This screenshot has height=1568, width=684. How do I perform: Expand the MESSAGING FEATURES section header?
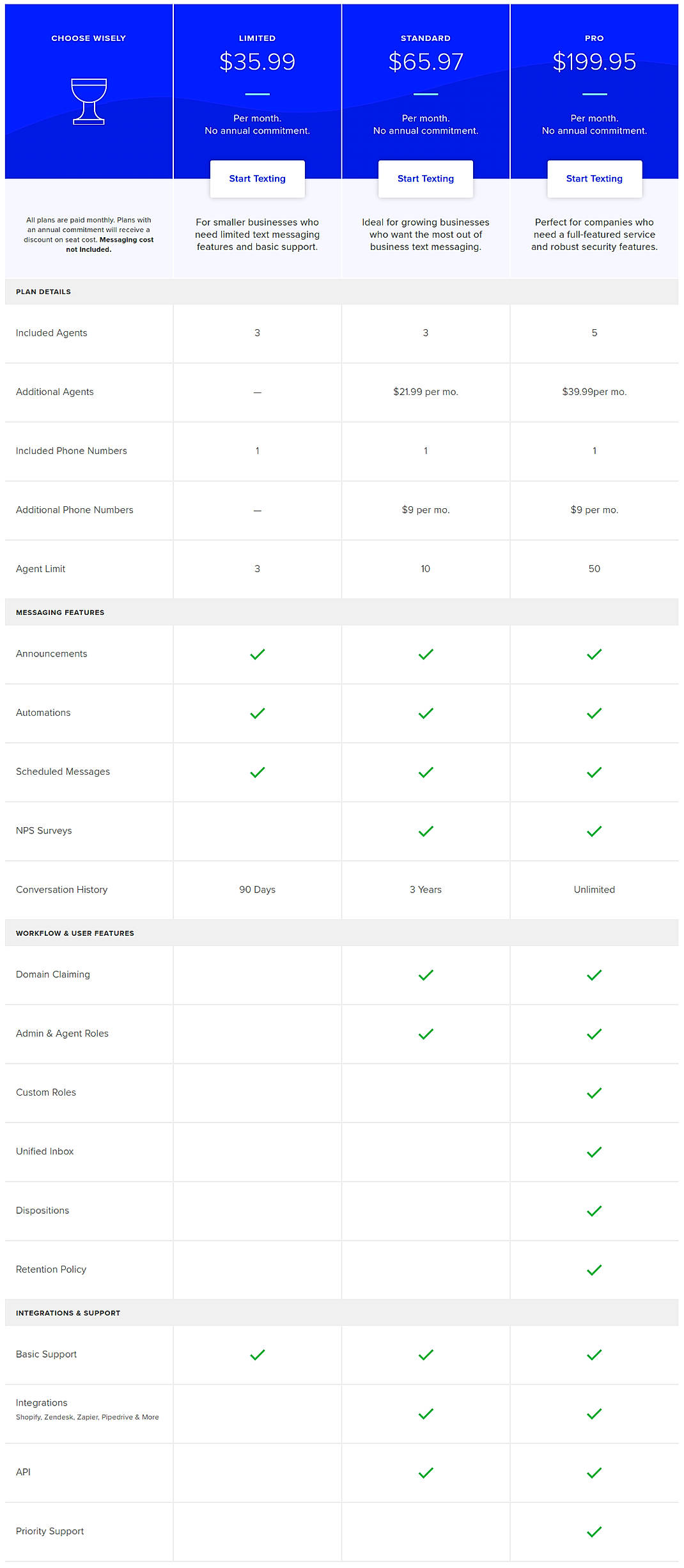tap(60, 612)
